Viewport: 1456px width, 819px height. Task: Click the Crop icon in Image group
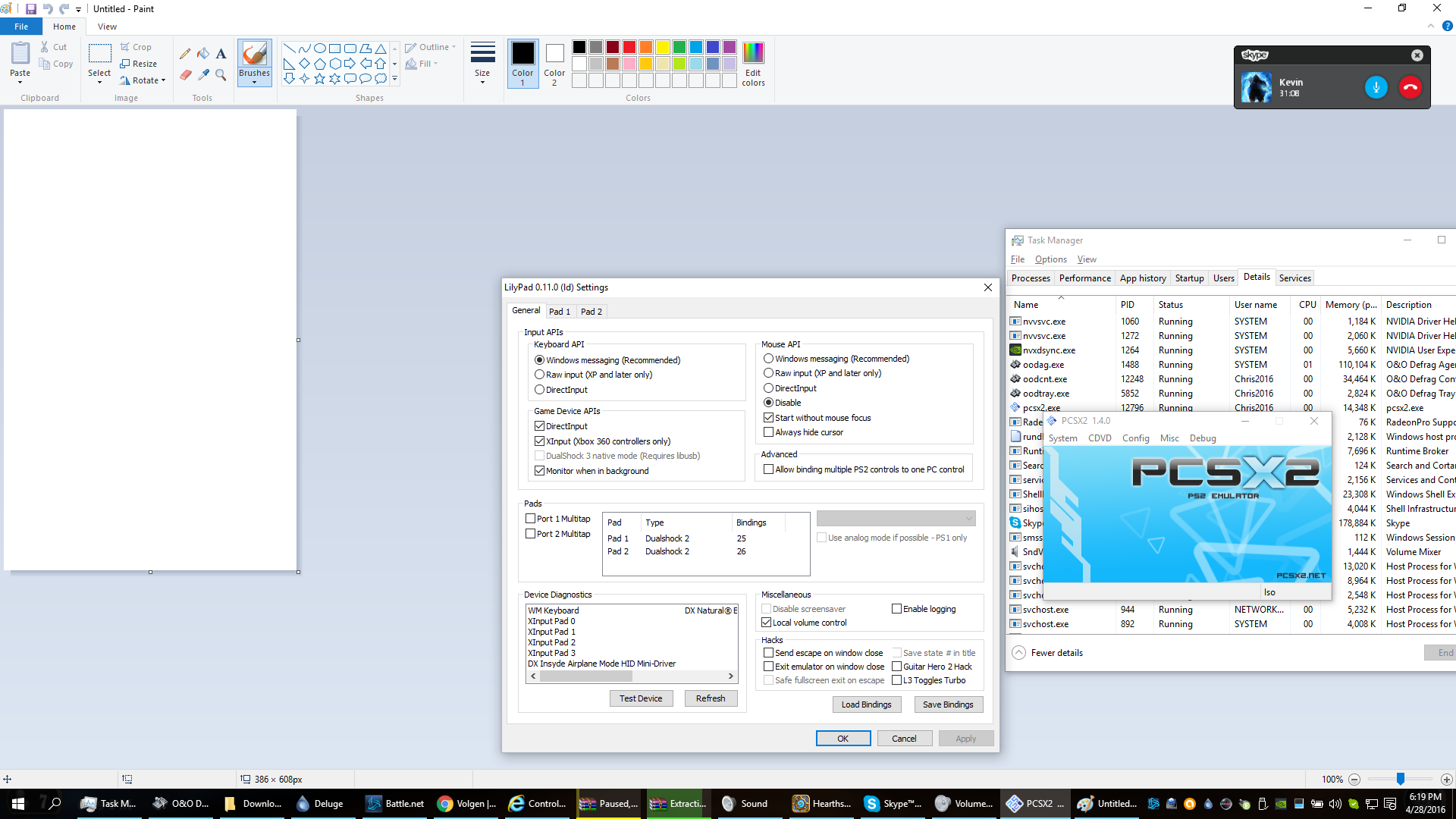(x=125, y=47)
